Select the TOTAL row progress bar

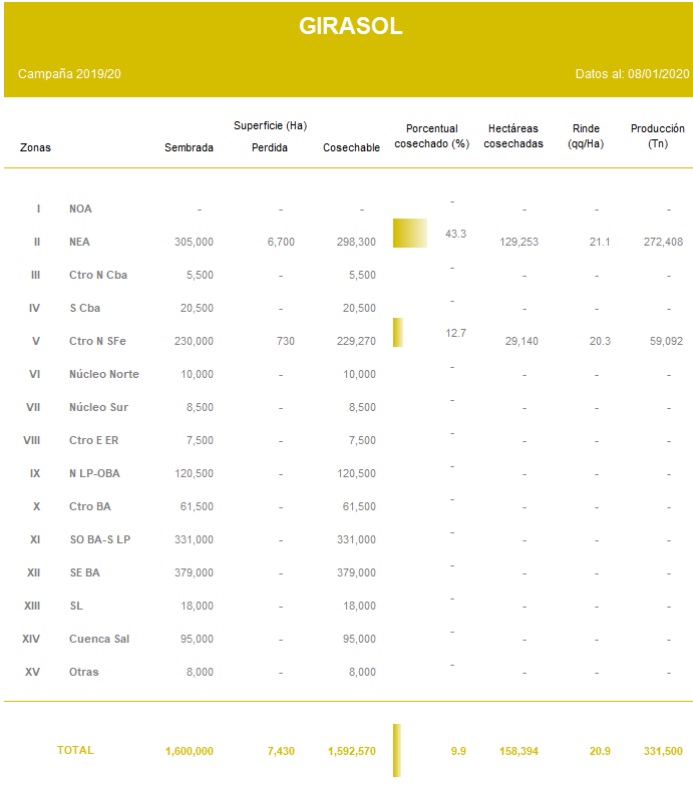click(397, 750)
